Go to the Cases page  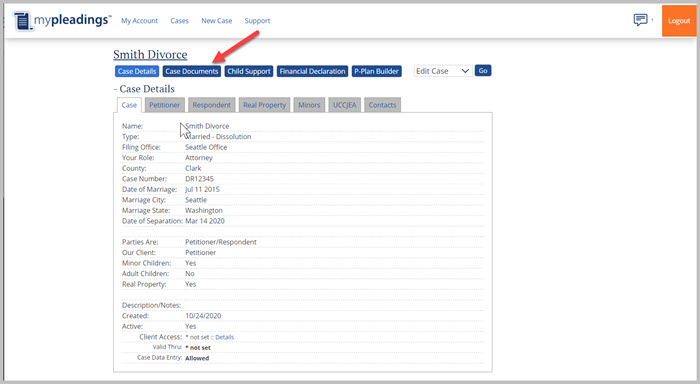(x=179, y=21)
